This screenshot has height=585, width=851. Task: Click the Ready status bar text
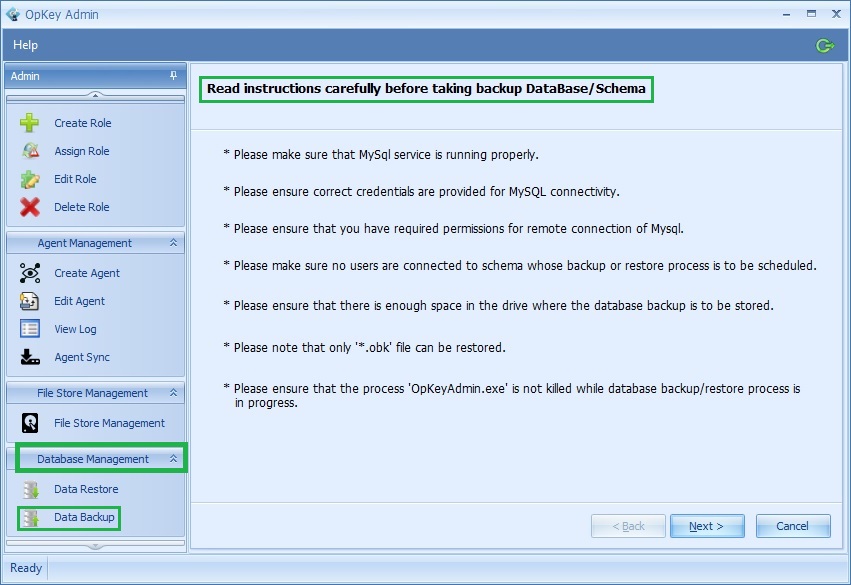pos(26,568)
